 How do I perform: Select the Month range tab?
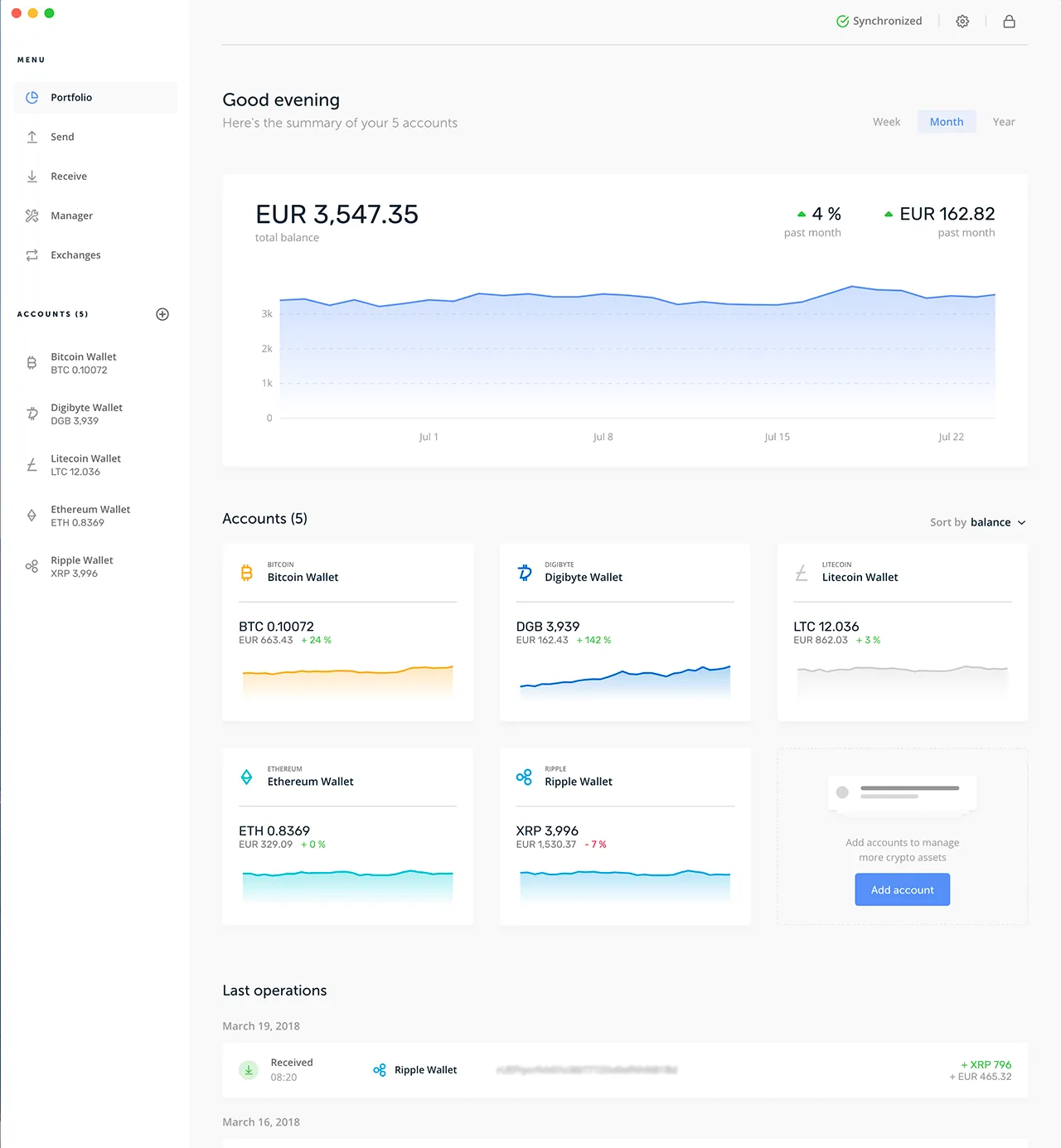(947, 122)
